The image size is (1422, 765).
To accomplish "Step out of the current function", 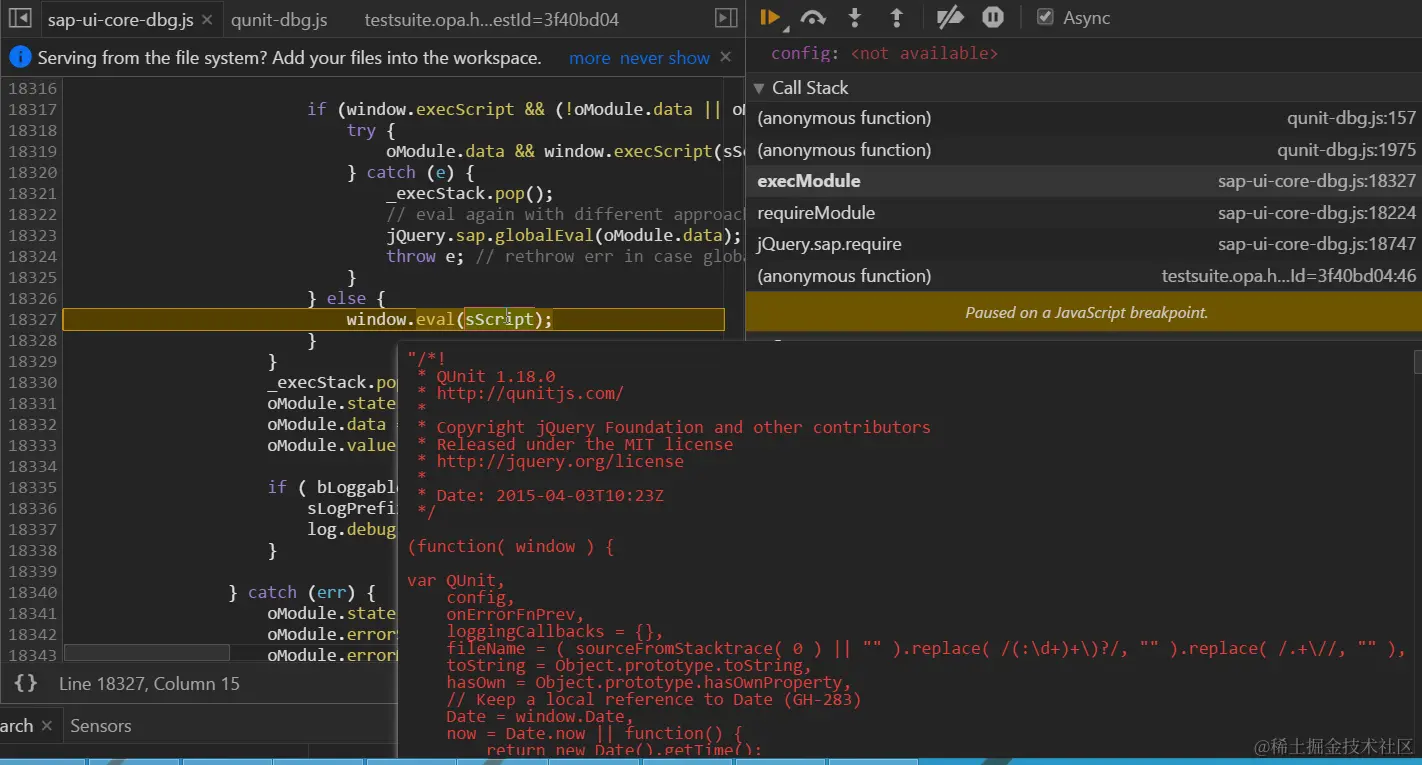I will [x=896, y=17].
